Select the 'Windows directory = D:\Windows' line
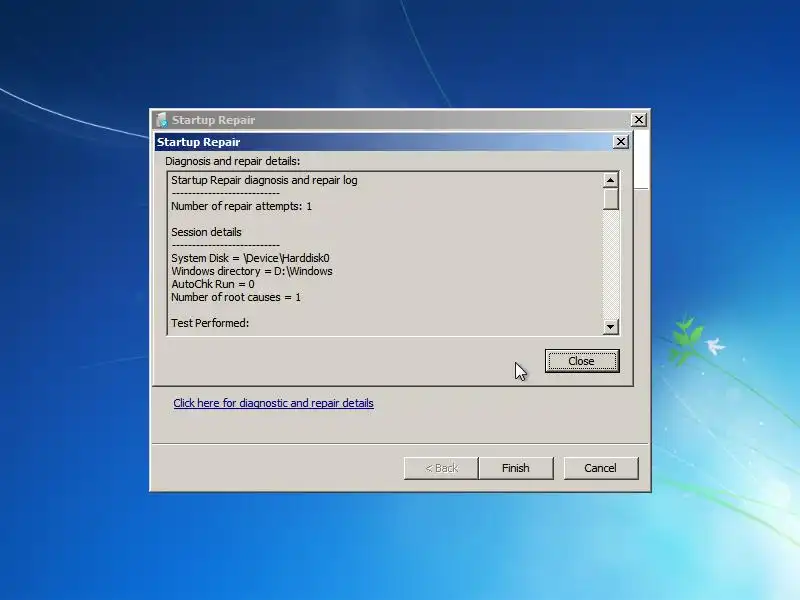 pyautogui.click(x=252, y=271)
